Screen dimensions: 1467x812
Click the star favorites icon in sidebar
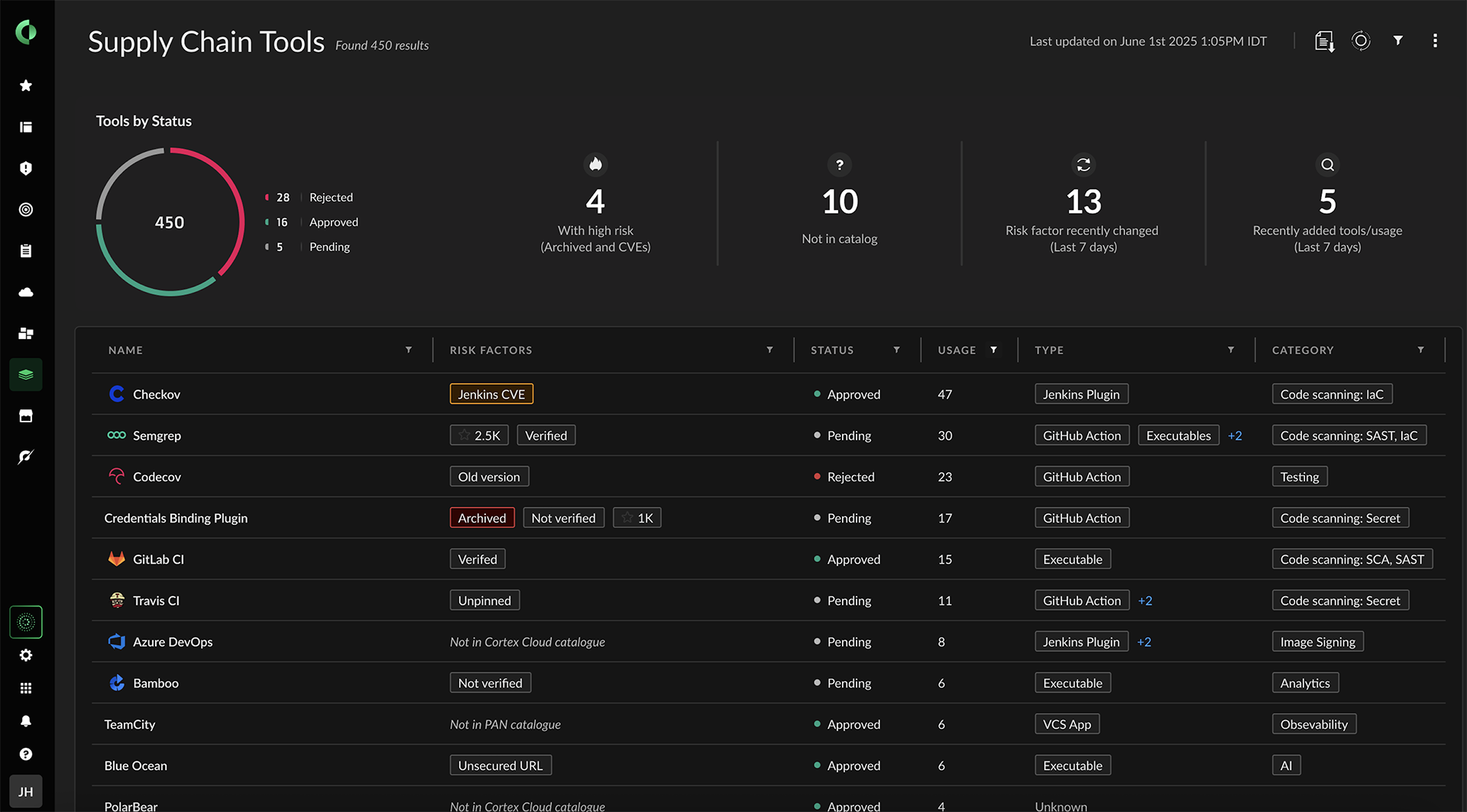tap(26, 86)
